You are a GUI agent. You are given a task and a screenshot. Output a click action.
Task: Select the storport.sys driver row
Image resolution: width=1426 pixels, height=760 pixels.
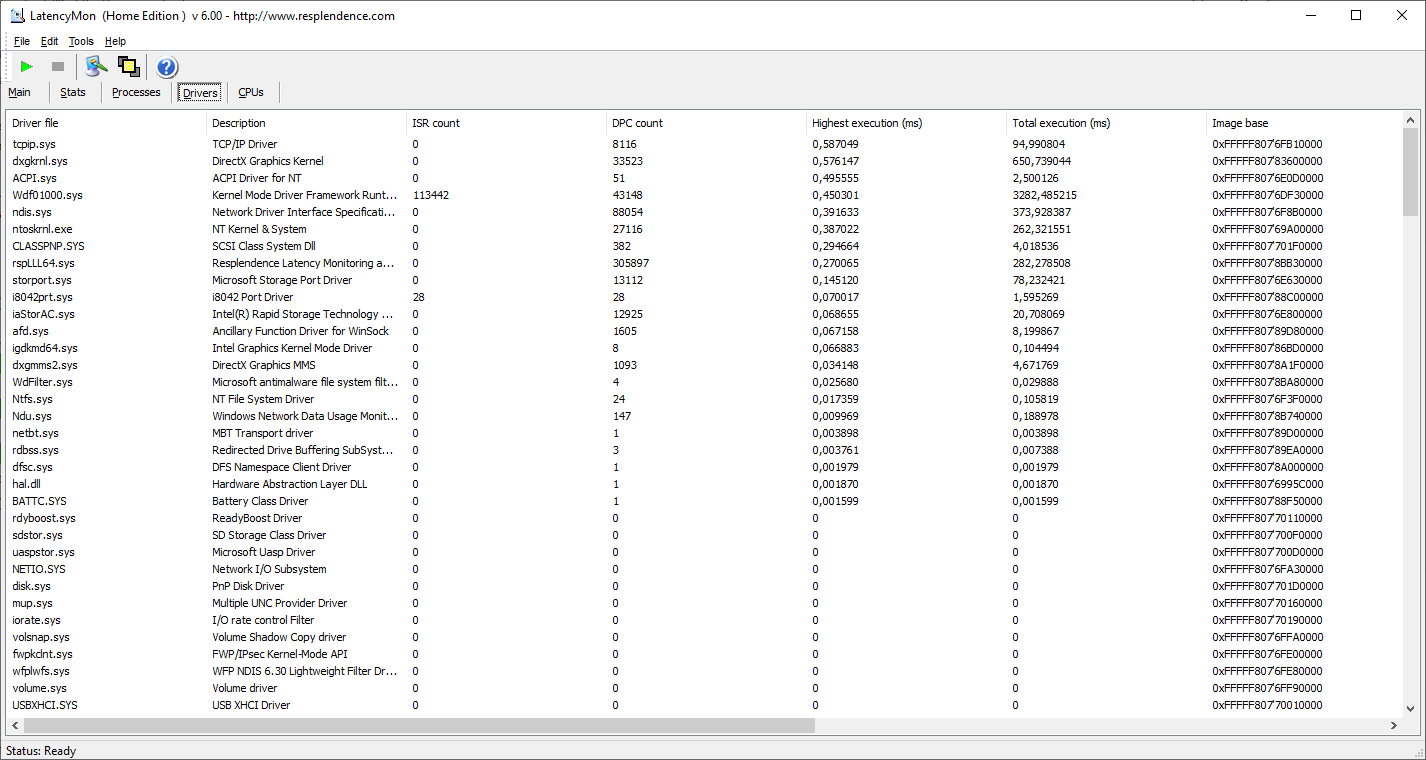[x=705, y=280]
